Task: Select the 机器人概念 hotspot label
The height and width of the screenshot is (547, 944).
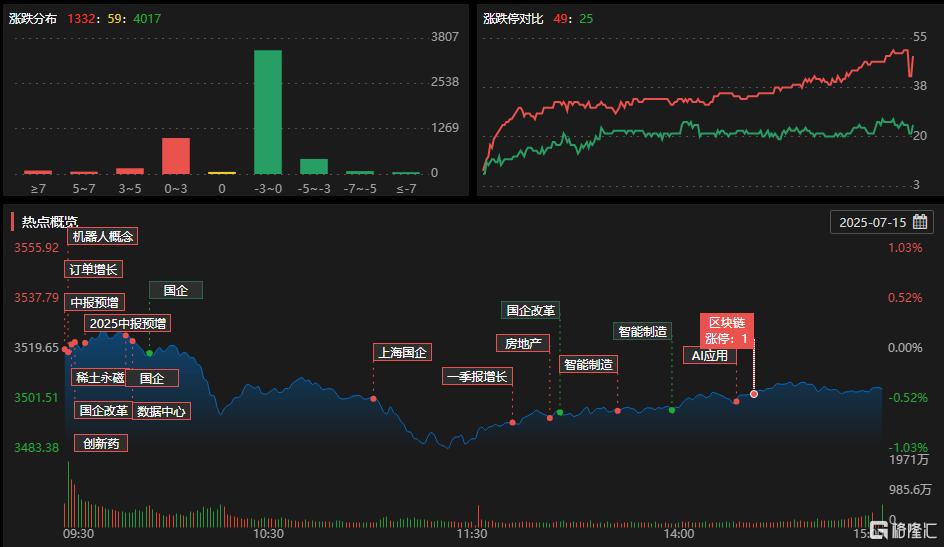Action: [x=102, y=236]
